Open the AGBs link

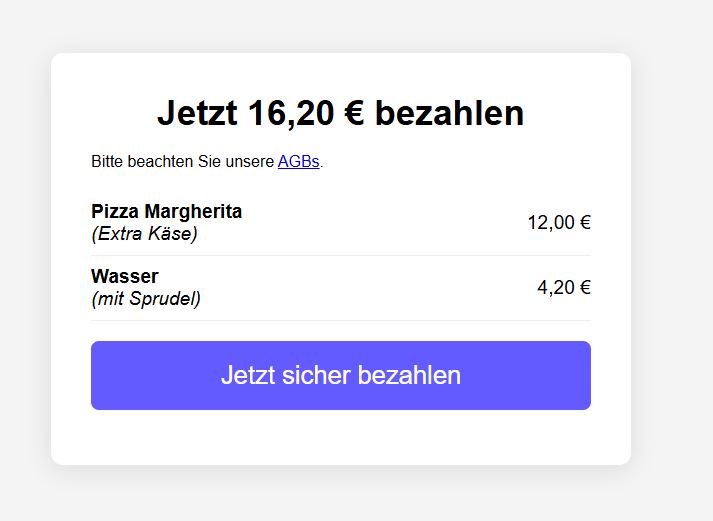(298, 161)
